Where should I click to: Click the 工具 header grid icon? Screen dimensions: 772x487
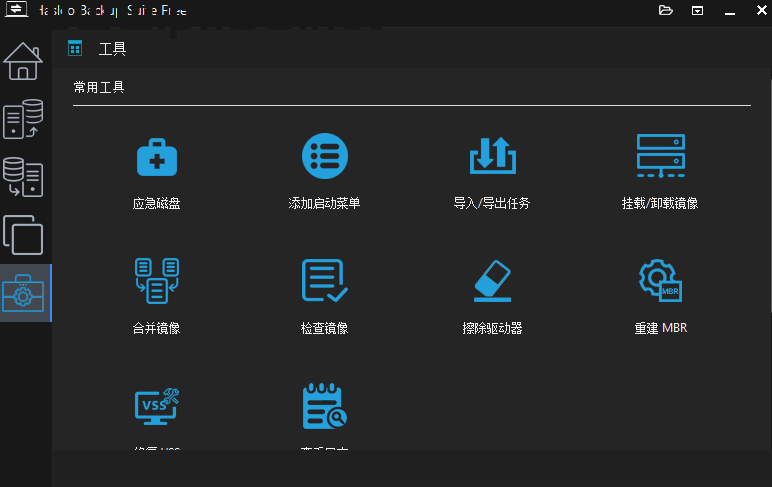point(74,48)
